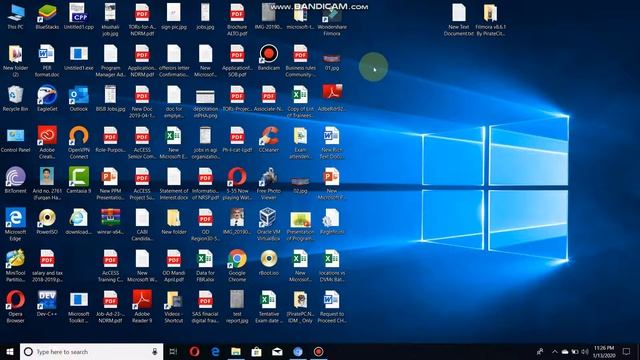Open the taskbar clock and calendar
Image resolution: width=640 pixels, height=360 pixels.
tap(604, 351)
